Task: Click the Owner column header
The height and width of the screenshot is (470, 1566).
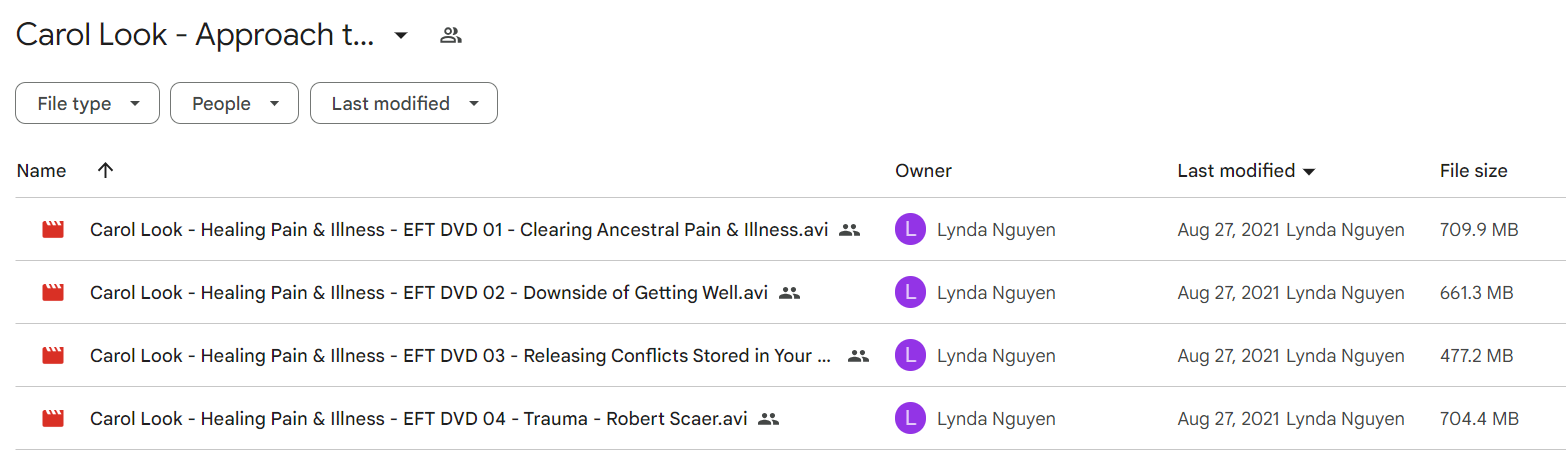Action: [923, 171]
